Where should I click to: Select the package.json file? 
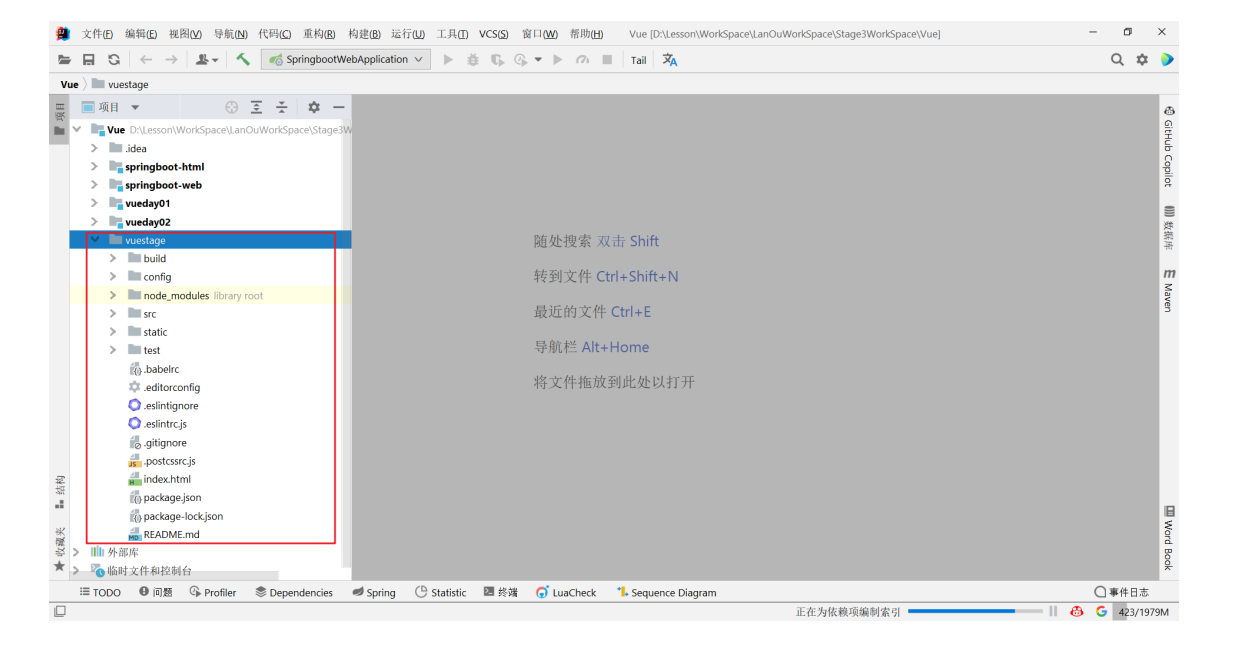(x=165, y=497)
